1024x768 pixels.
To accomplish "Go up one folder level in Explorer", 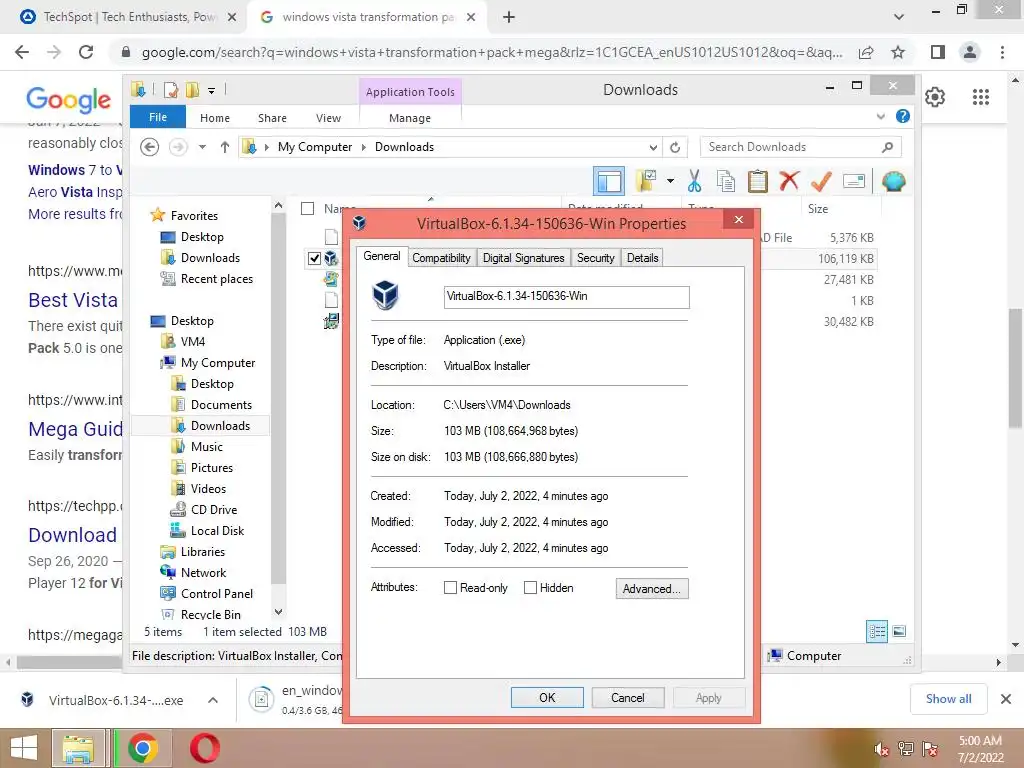I will click(x=225, y=147).
